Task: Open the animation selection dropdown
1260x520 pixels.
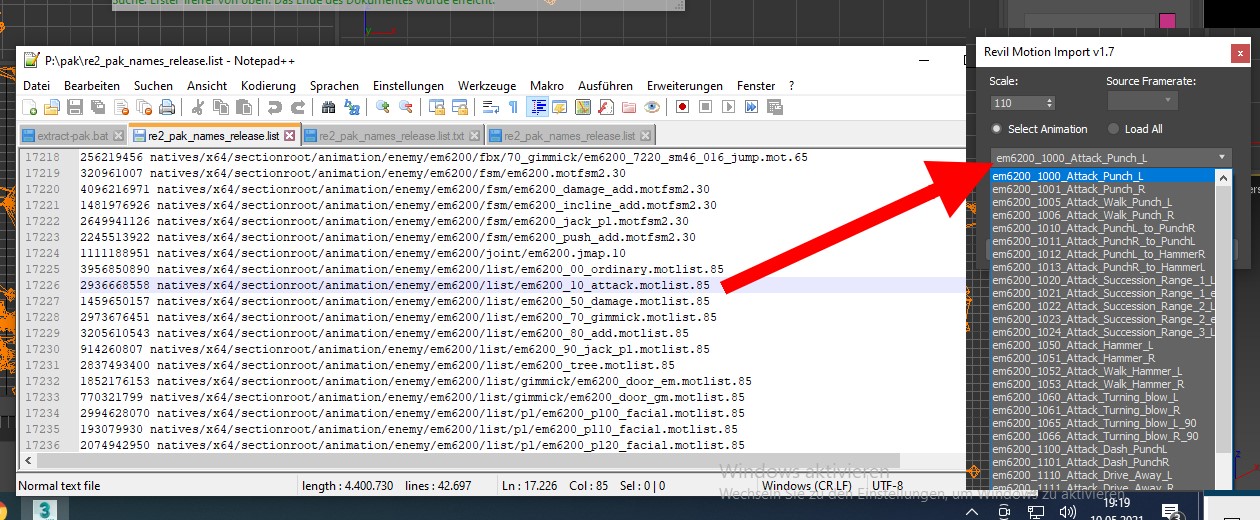Action: click(x=1111, y=158)
